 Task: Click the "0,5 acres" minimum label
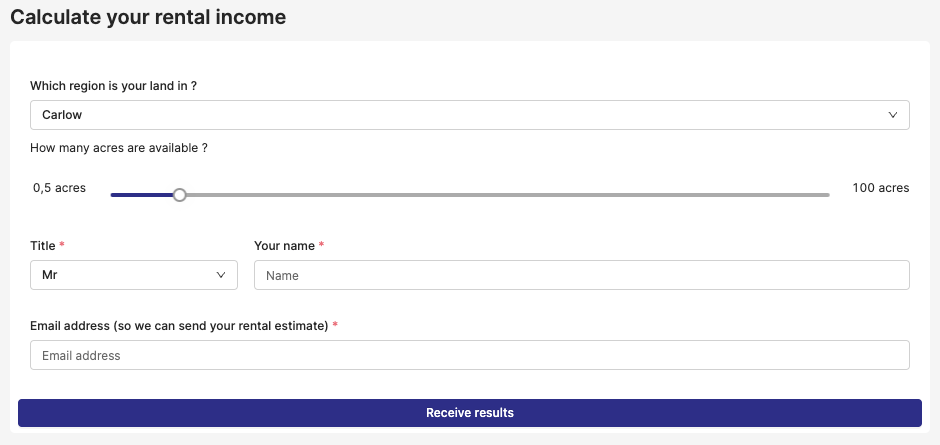click(60, 188)
